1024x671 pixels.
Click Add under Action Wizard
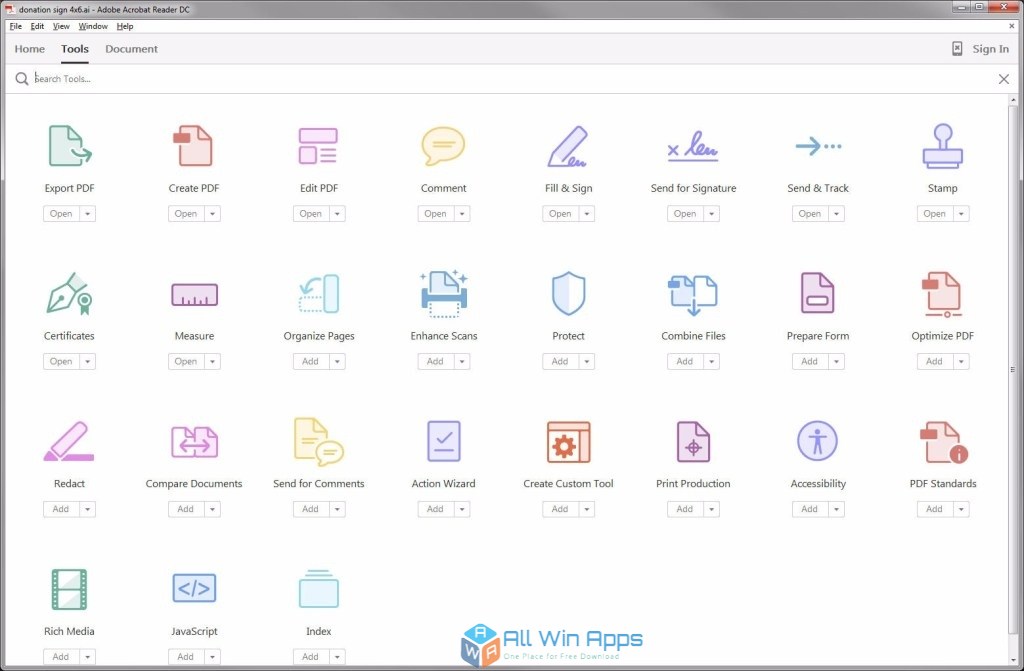[436, 509]
